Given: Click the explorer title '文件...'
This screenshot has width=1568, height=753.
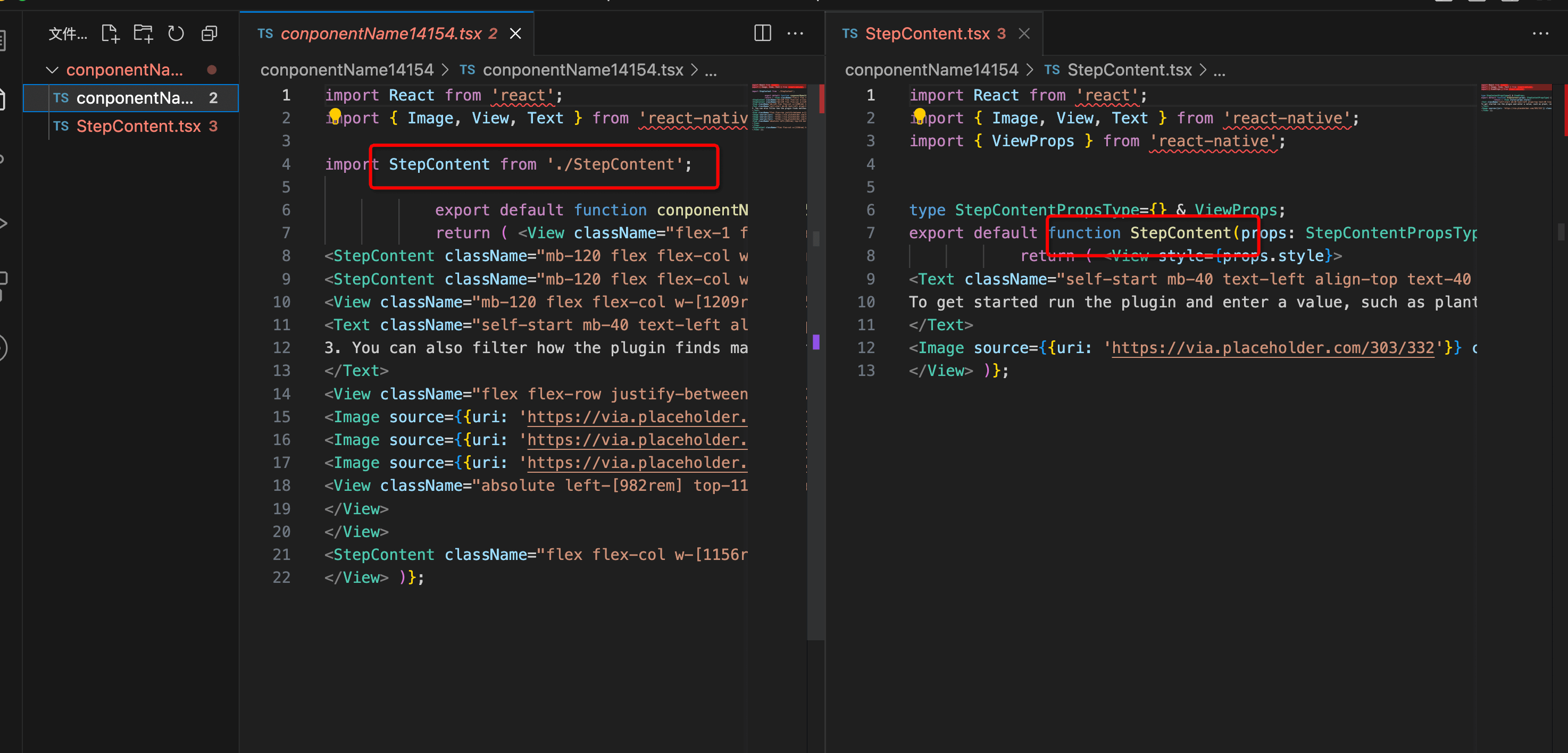Looking at the screenshot, I should point(68,34).
